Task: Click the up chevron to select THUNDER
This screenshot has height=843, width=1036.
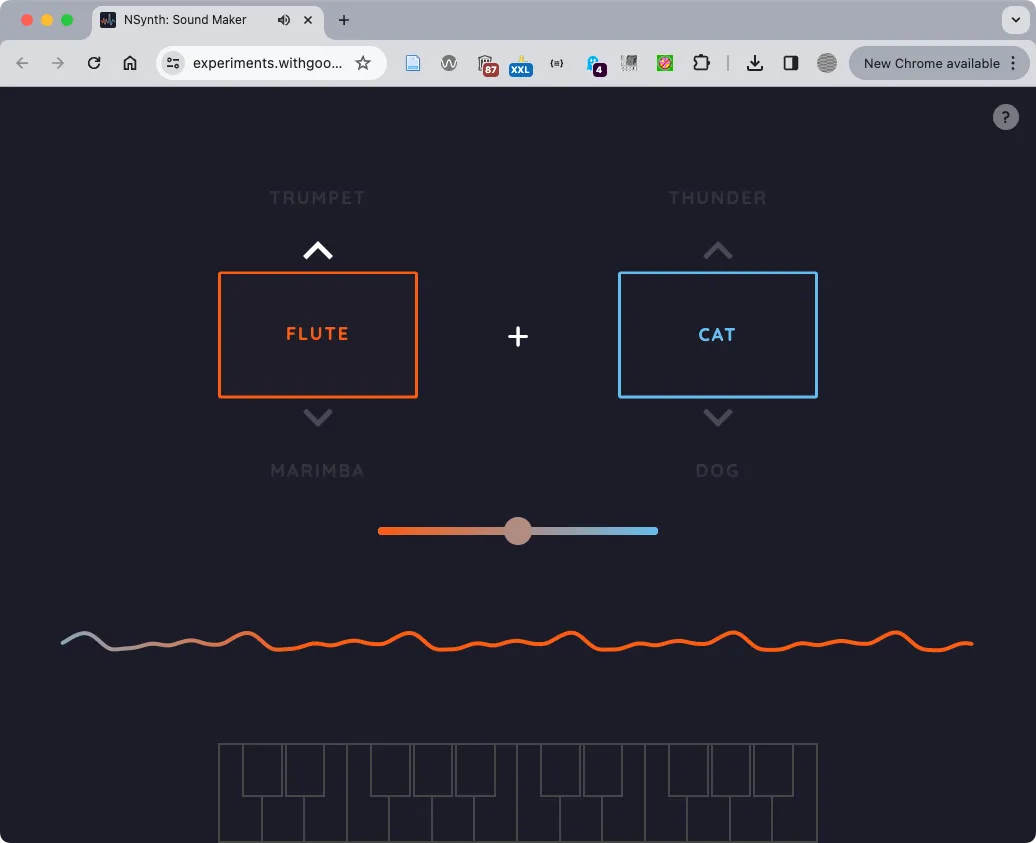Action: tap(717, 249)
